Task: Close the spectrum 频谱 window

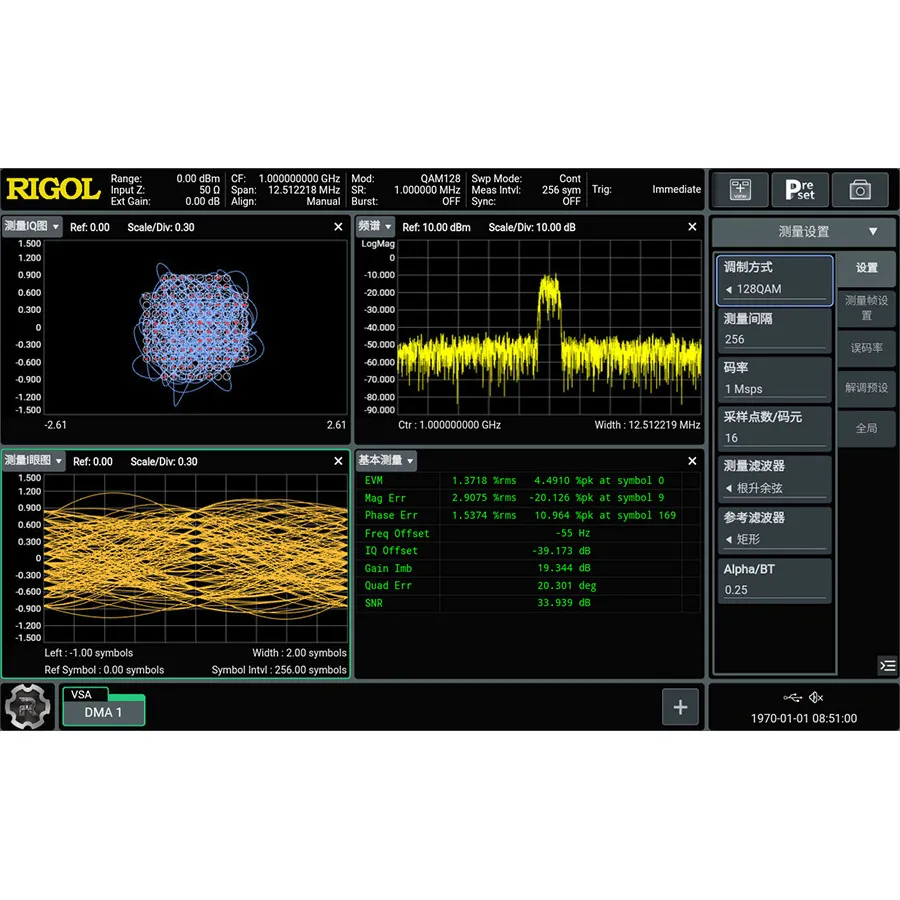Action: pyautogui.click(x=691, y=227)
